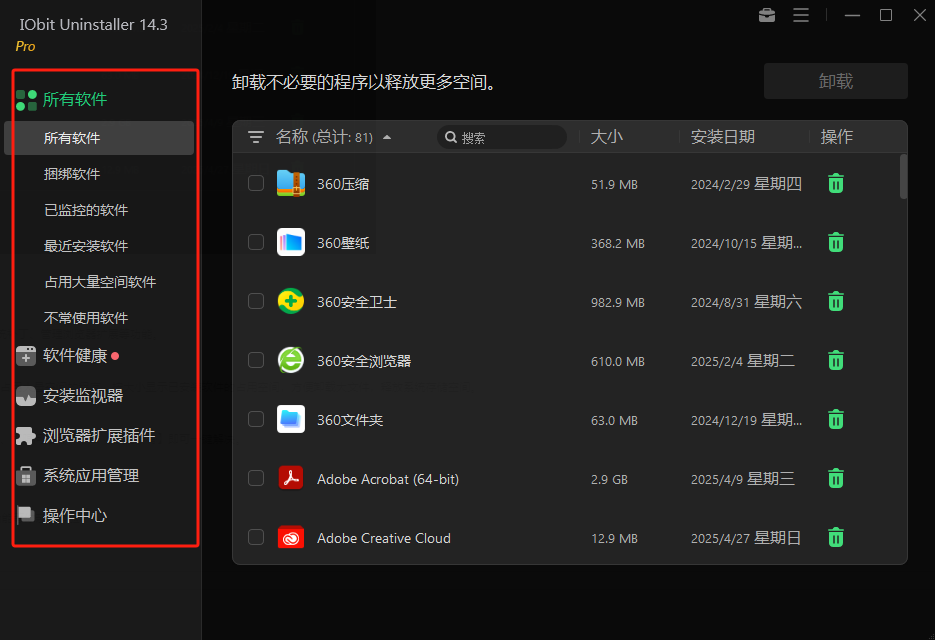Click the filter icon beside 名称 header
The image size is (935, 640).
[x=256, y=137]
